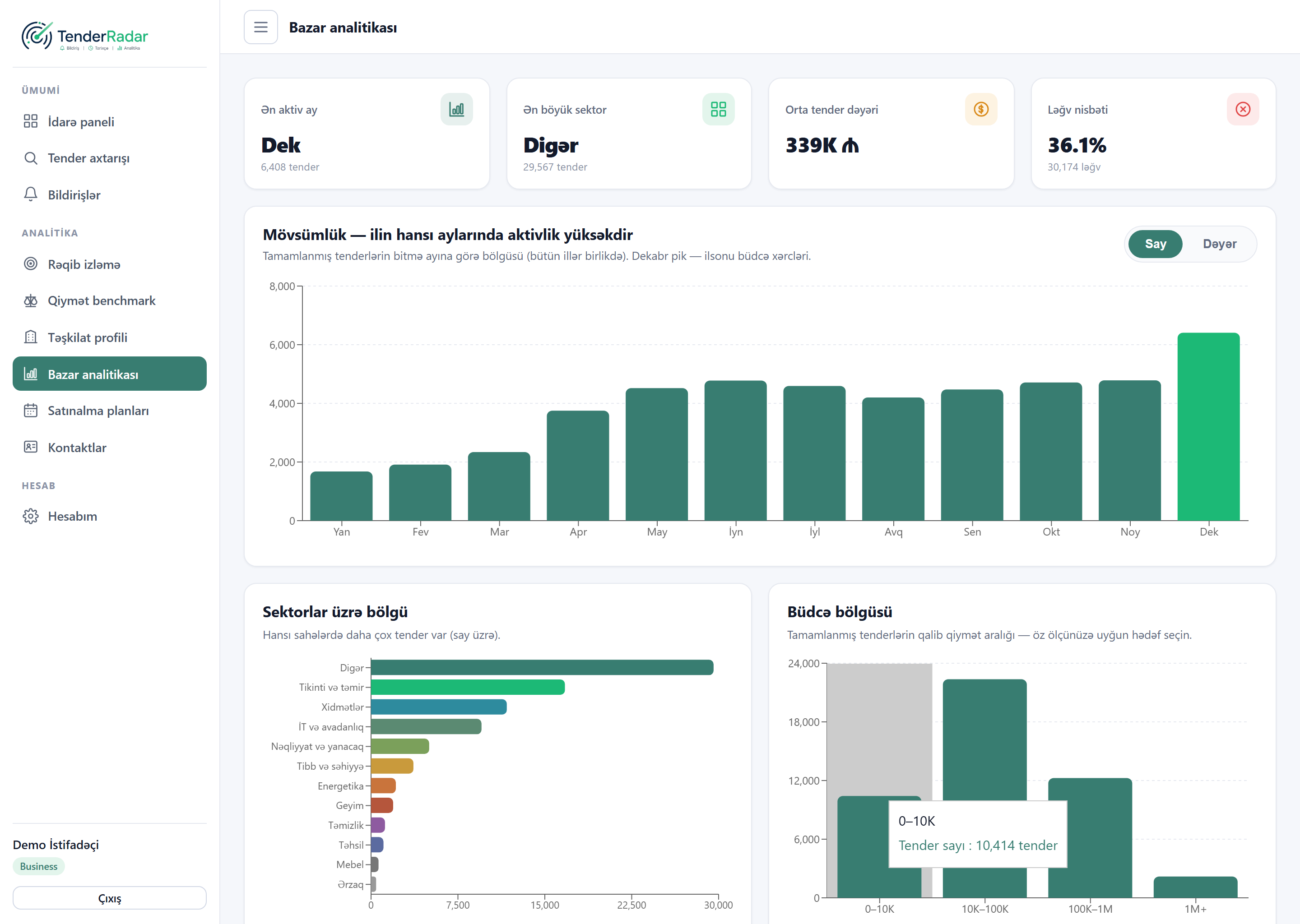Click the '30,174 ləğv' text
1300x924 pixels.
[x=1074, y=167]
